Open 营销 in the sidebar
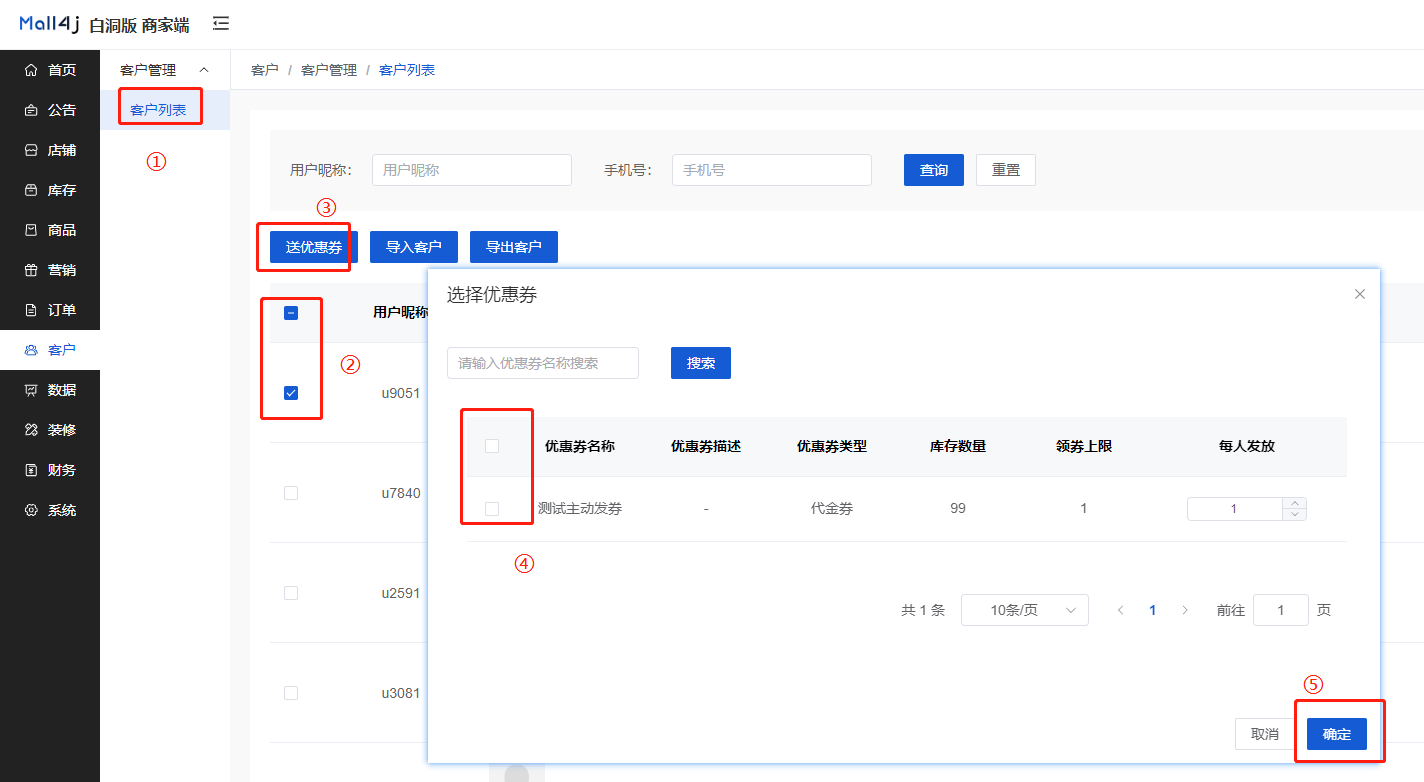The image size is (1424, 782). click(x=50, y=270)
